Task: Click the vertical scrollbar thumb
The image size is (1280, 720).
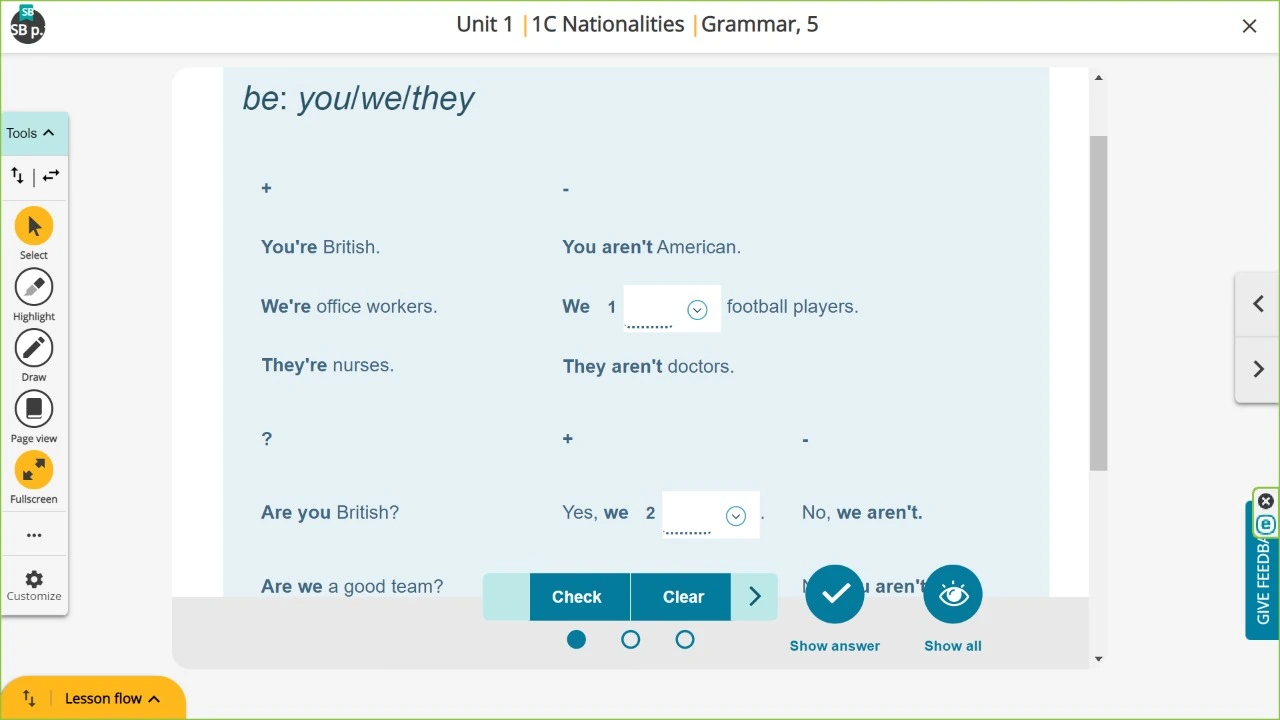Action: 1099,300
